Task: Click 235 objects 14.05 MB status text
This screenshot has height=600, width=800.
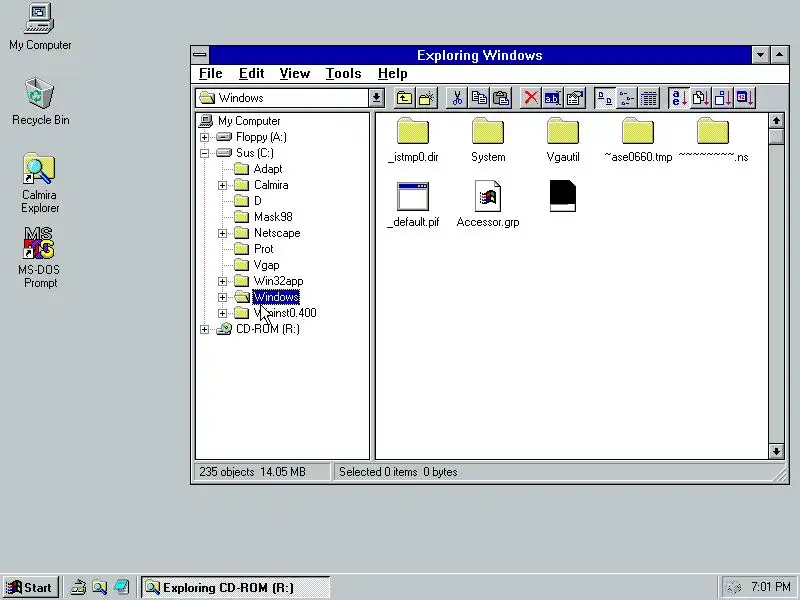Action: coord(252,472)
